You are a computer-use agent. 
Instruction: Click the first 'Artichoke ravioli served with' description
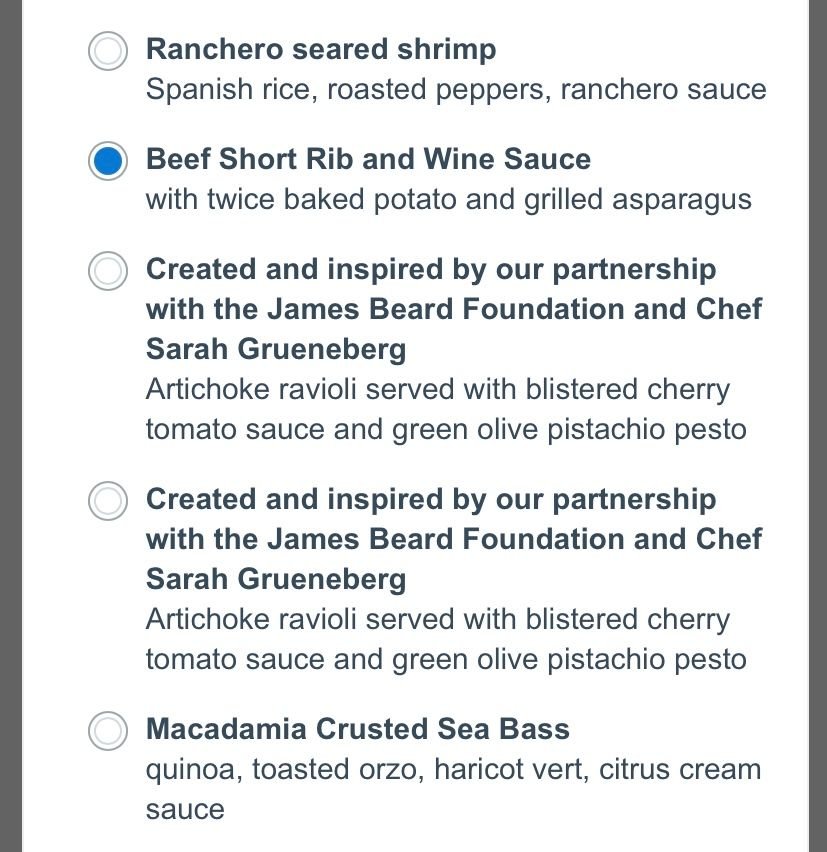point(438,389)
